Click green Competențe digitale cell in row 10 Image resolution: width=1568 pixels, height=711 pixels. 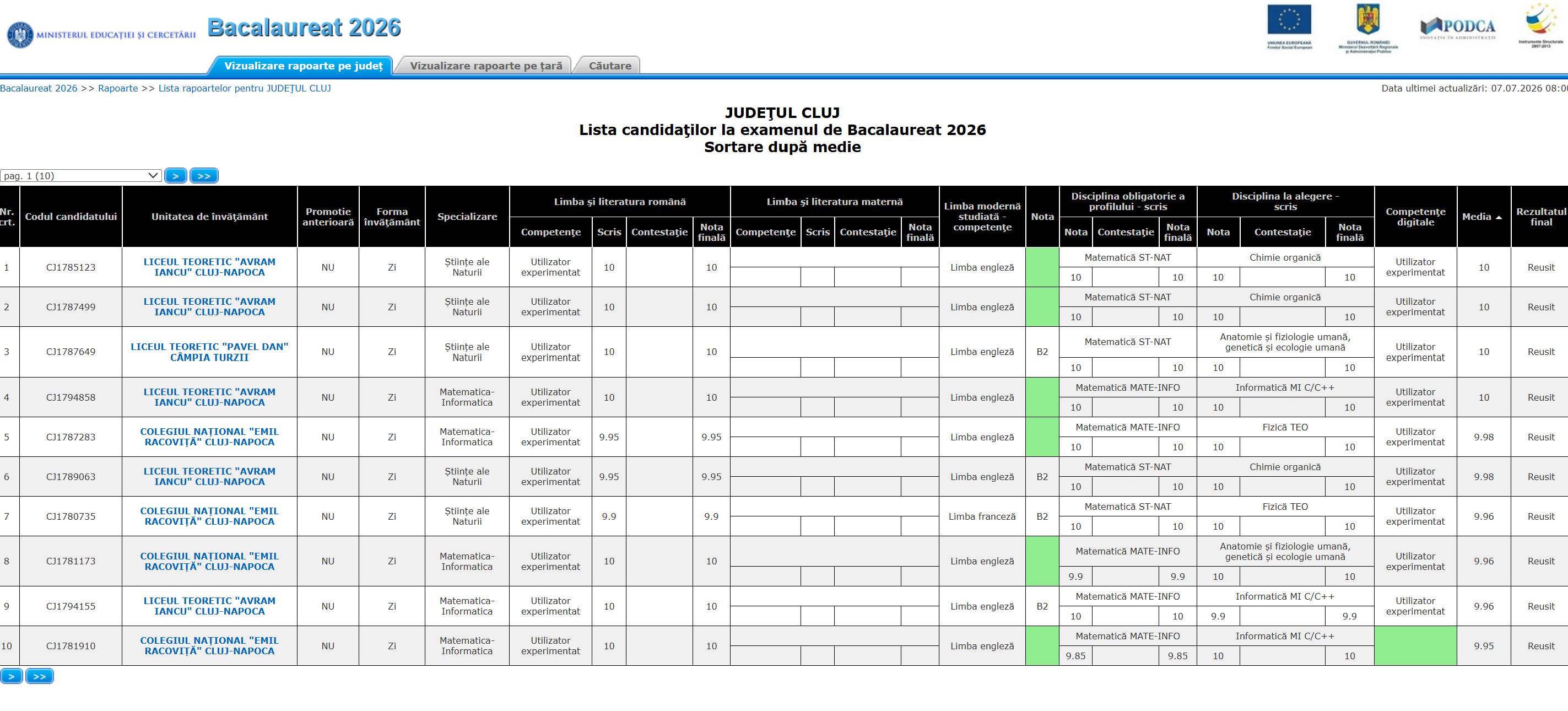coord(1415,646)
